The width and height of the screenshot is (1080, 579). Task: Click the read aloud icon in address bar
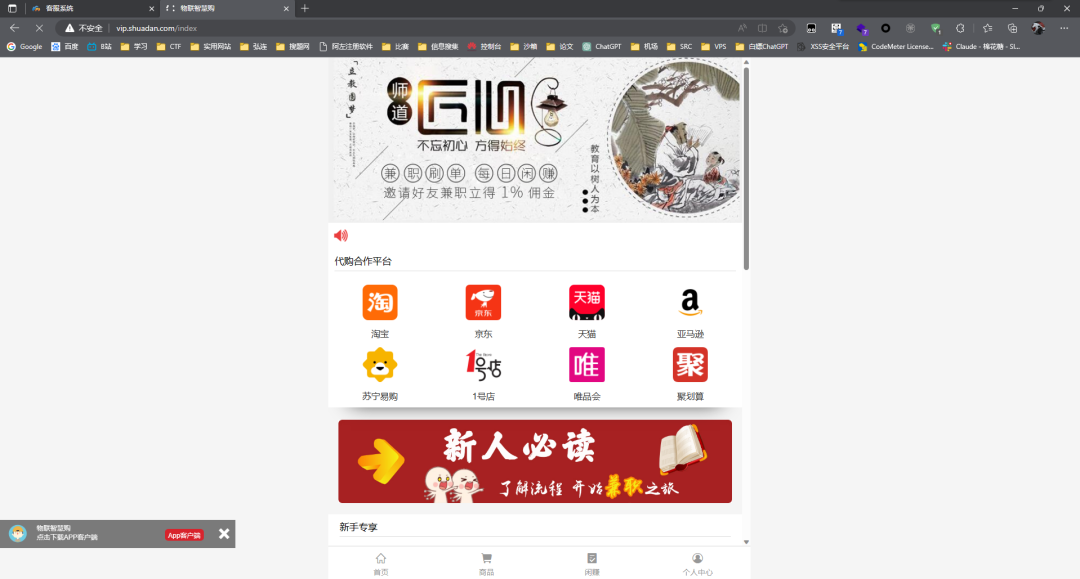(742, 28)
